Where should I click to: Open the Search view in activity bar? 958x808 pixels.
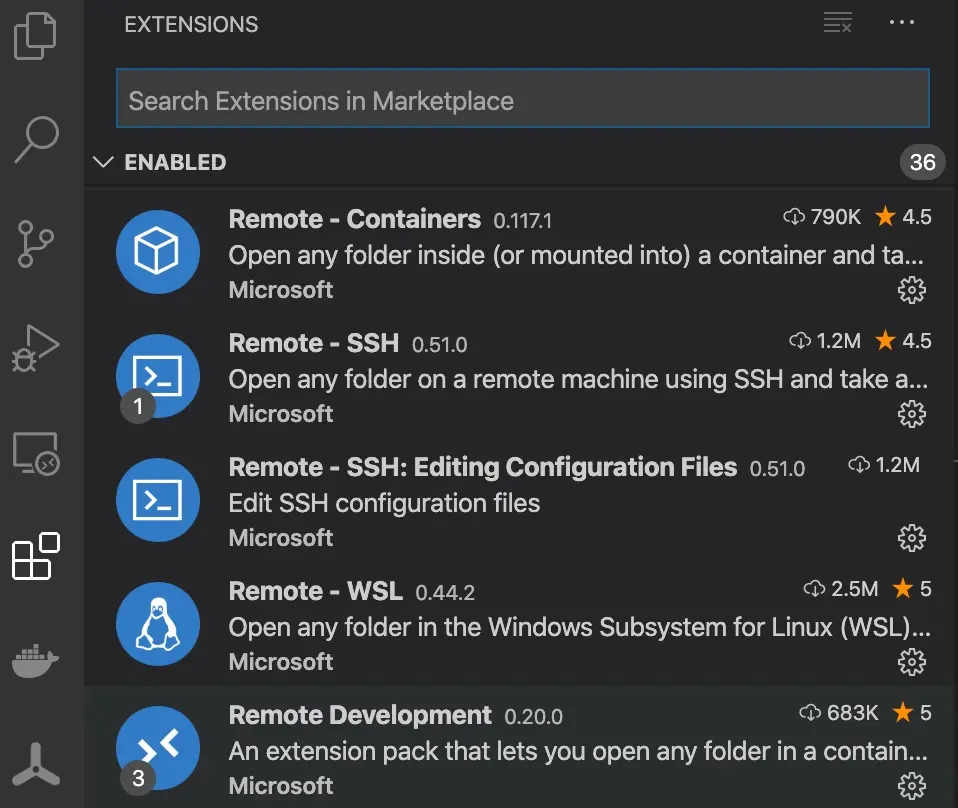pos(37,139)
